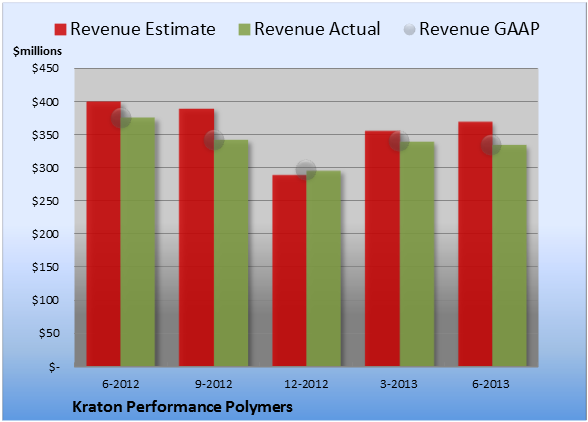Click the '$400' axis value
588x422 pixels.
tap(45, 102)
